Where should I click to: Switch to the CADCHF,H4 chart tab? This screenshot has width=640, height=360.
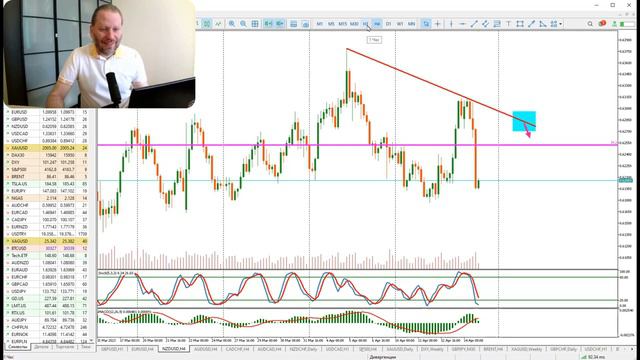(x=237, y=349)
